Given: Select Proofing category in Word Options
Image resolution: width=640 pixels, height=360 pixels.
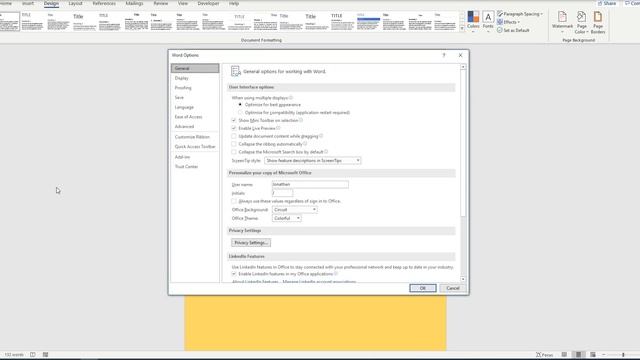Looking at the screenshot, I should (x=195, y=88).
